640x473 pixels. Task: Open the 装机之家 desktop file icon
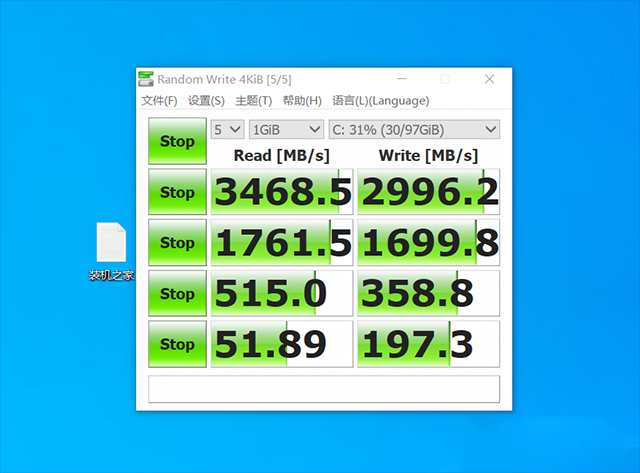click(110, 243)
